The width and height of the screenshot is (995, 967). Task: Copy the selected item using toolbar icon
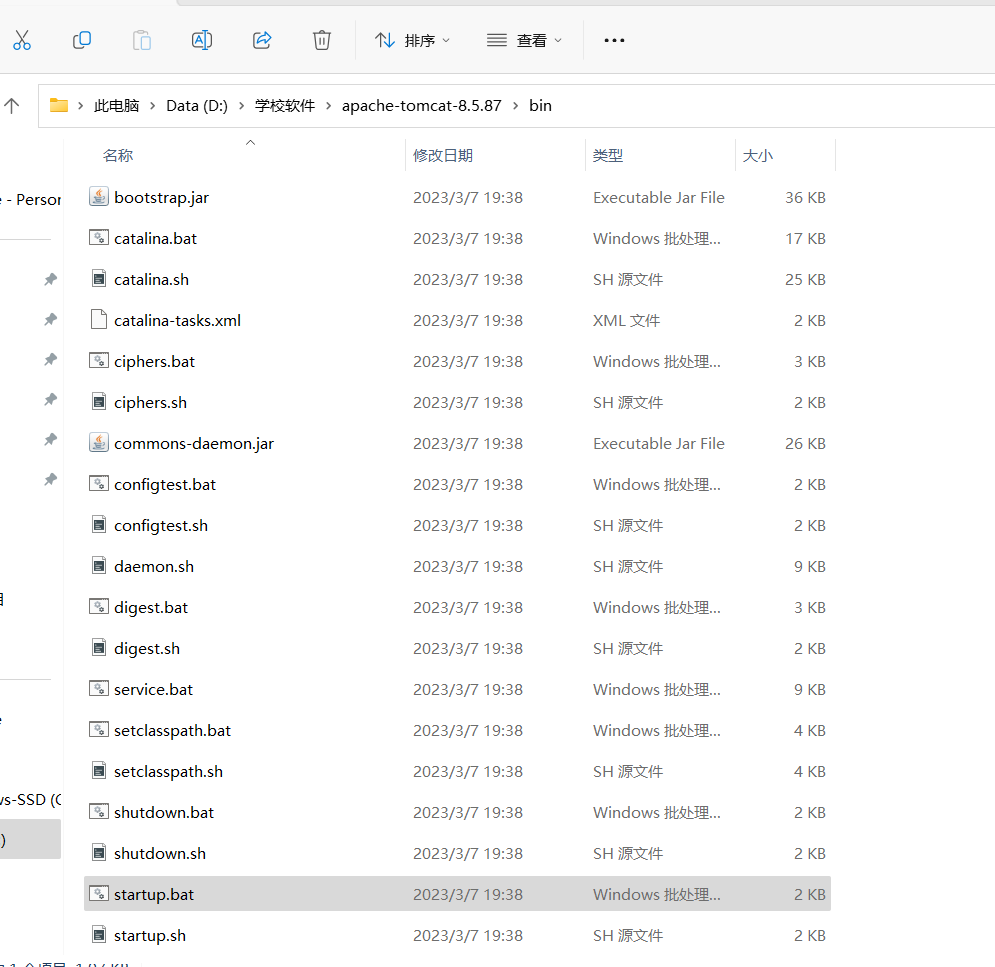pos(82,40)
